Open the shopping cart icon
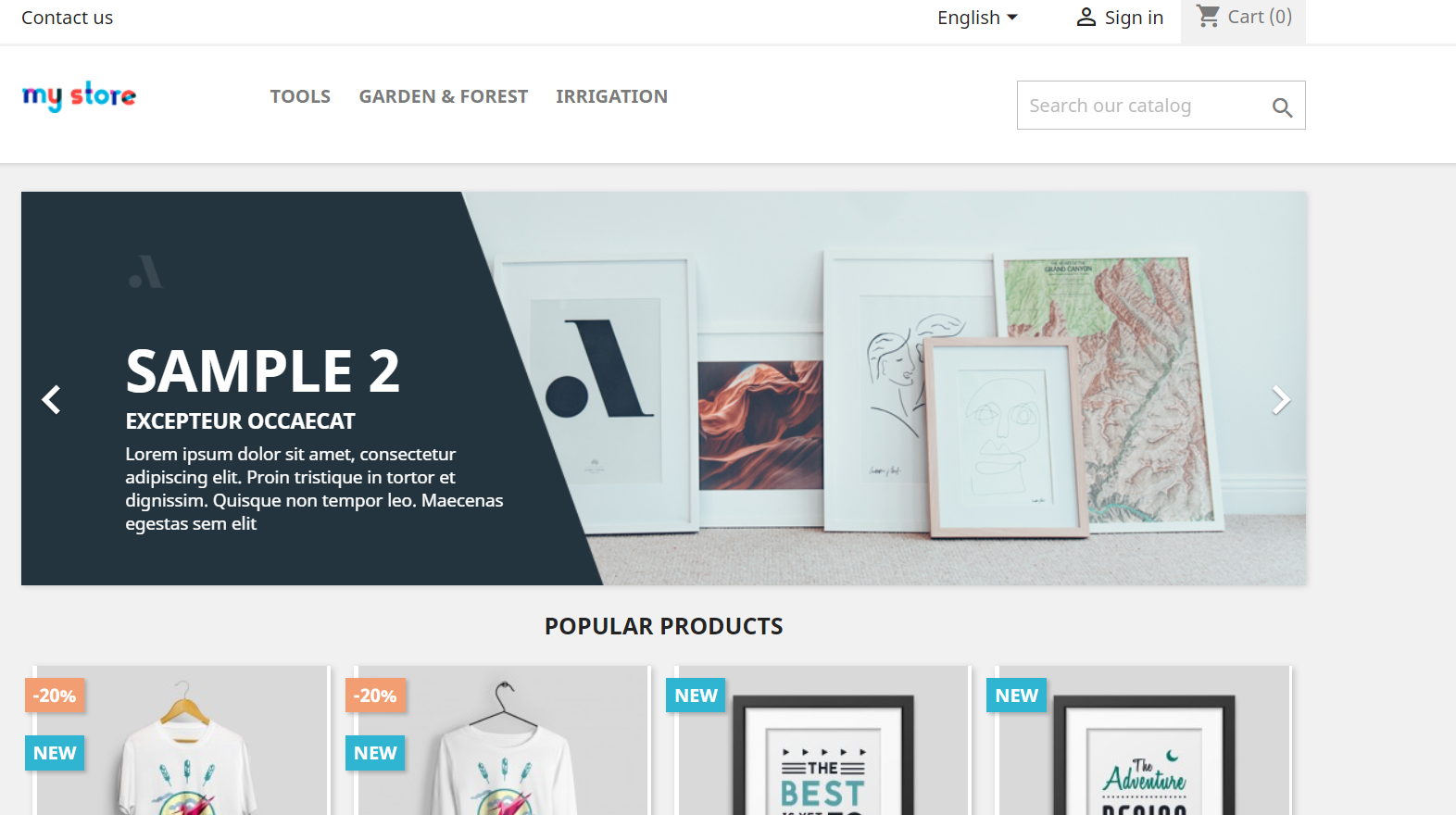Viewport: 1456px width, 815px height. tap(1208, 16)
